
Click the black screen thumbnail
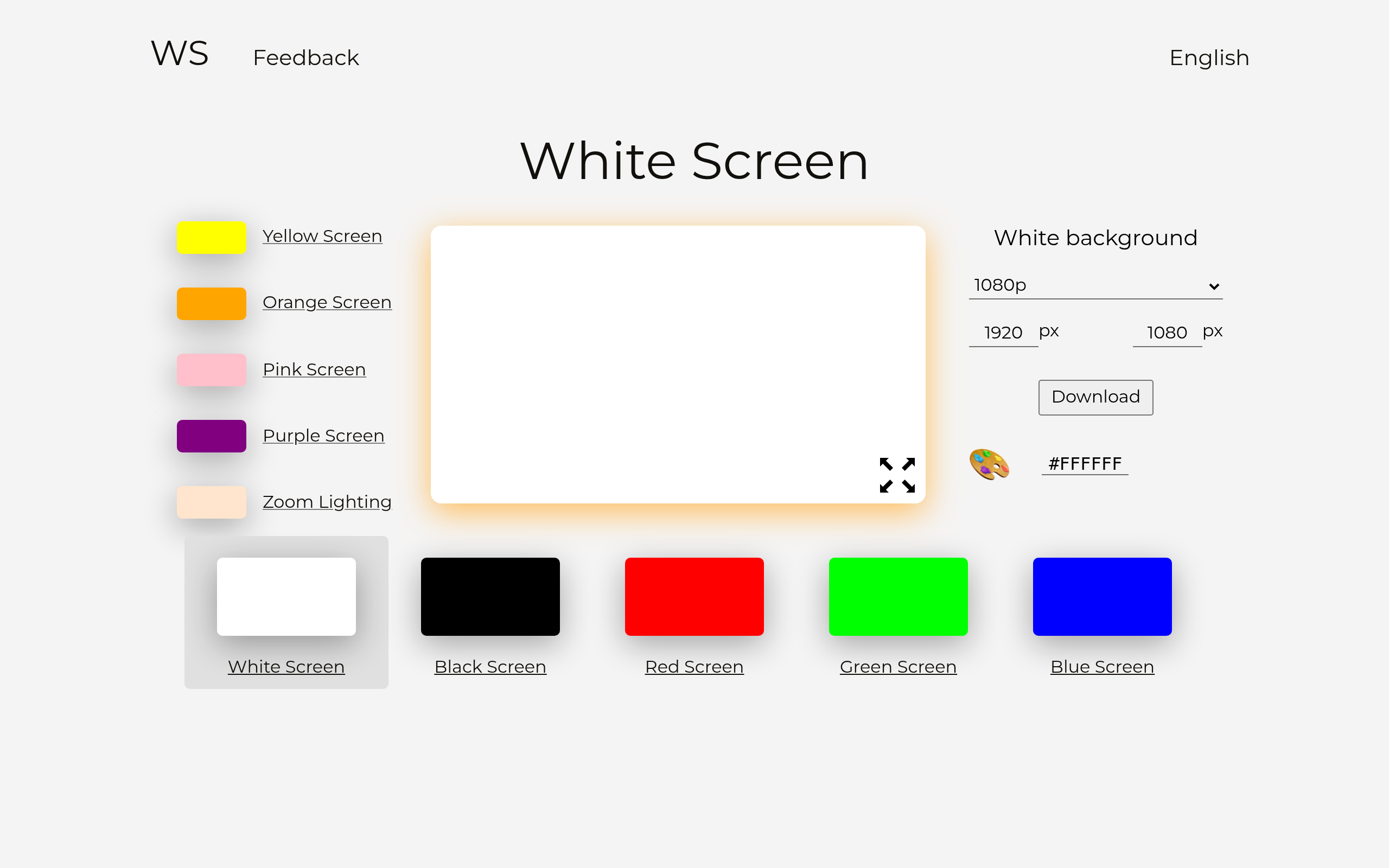pyautogui.click(x=490, y=596)
